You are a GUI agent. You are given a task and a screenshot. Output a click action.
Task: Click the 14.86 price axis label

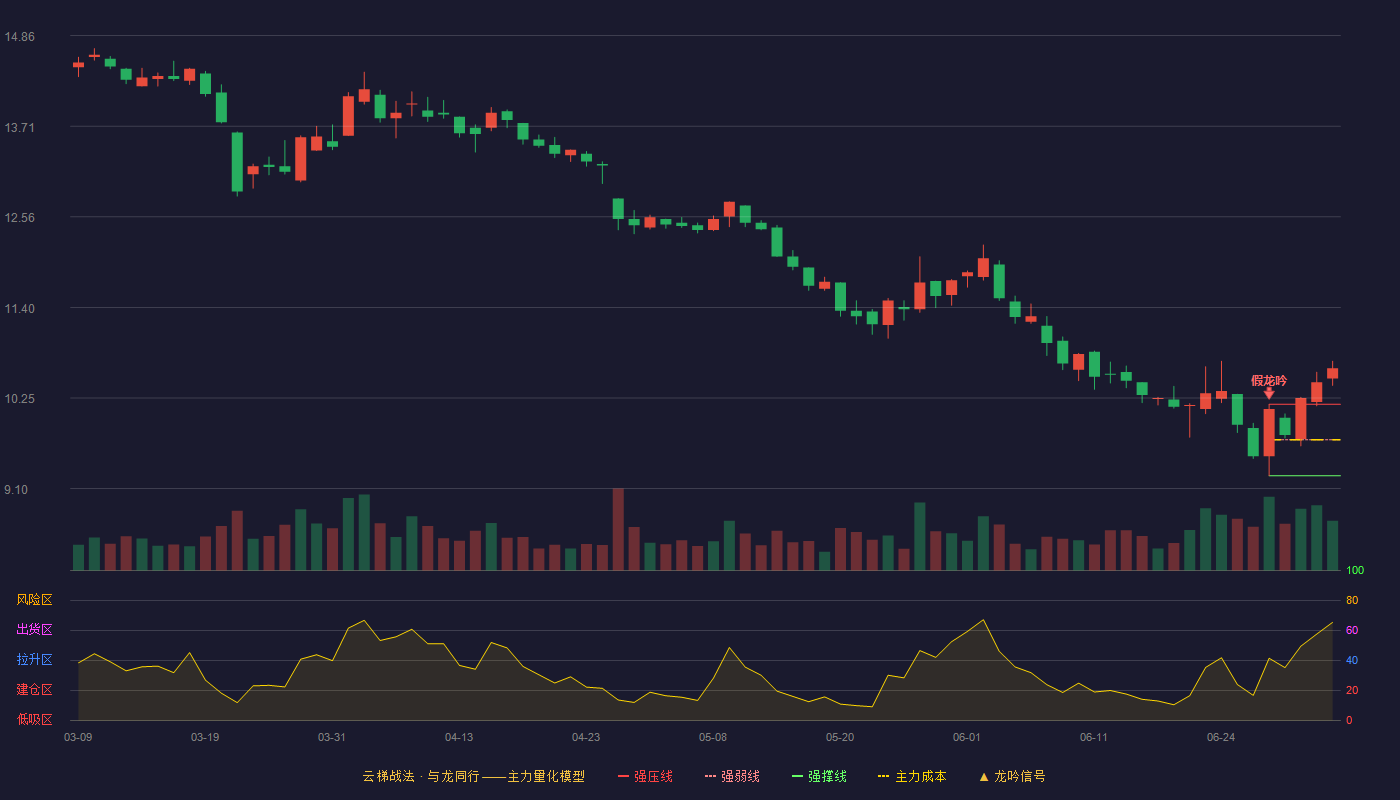[x=19, y=37]
